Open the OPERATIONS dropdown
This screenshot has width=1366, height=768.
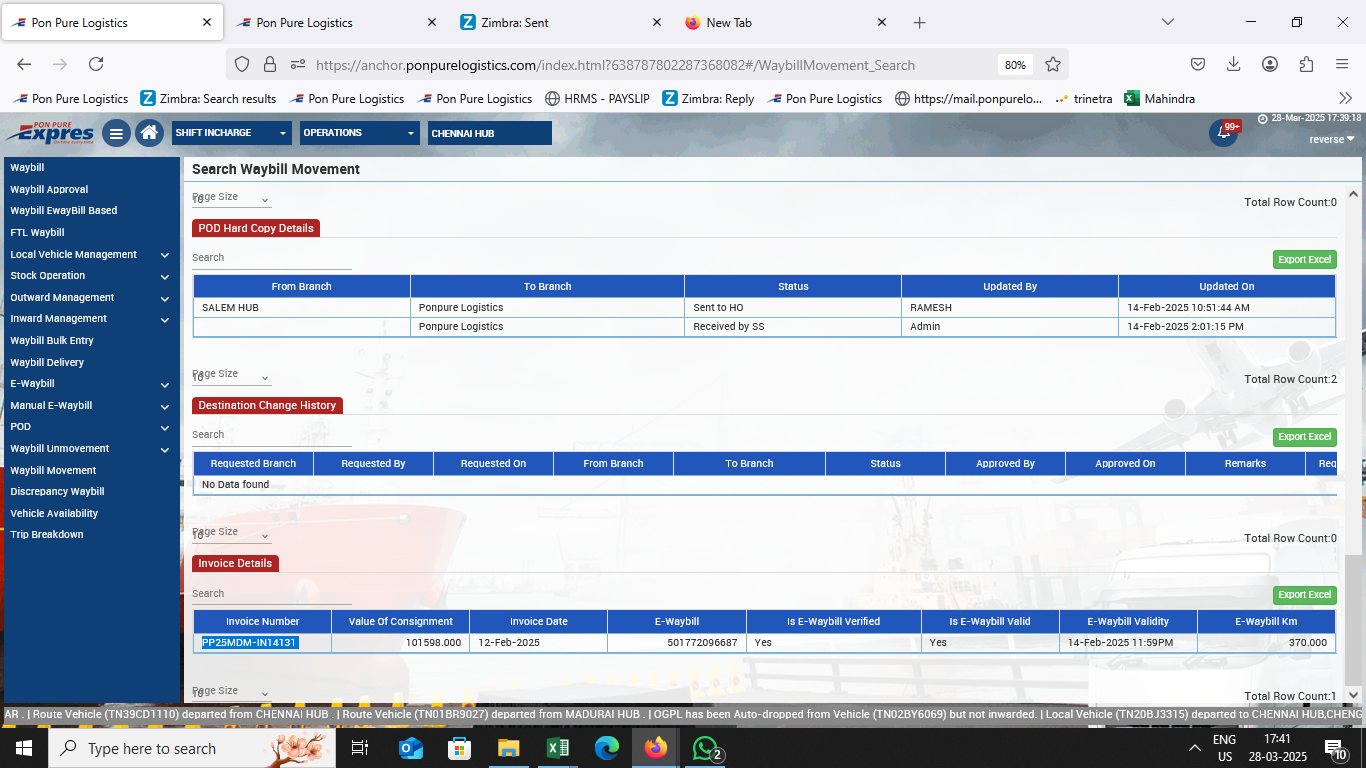coord(360,133)
